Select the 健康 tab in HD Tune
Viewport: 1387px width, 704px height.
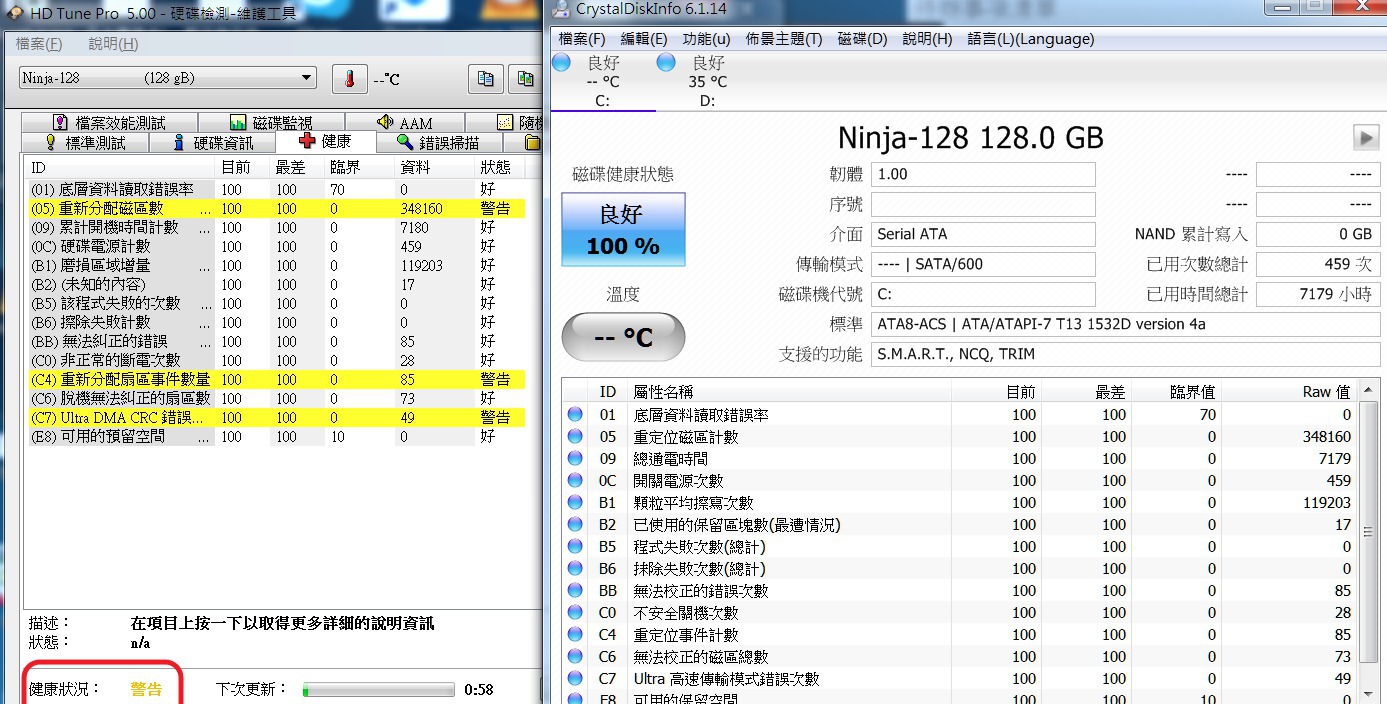[326, 142]
